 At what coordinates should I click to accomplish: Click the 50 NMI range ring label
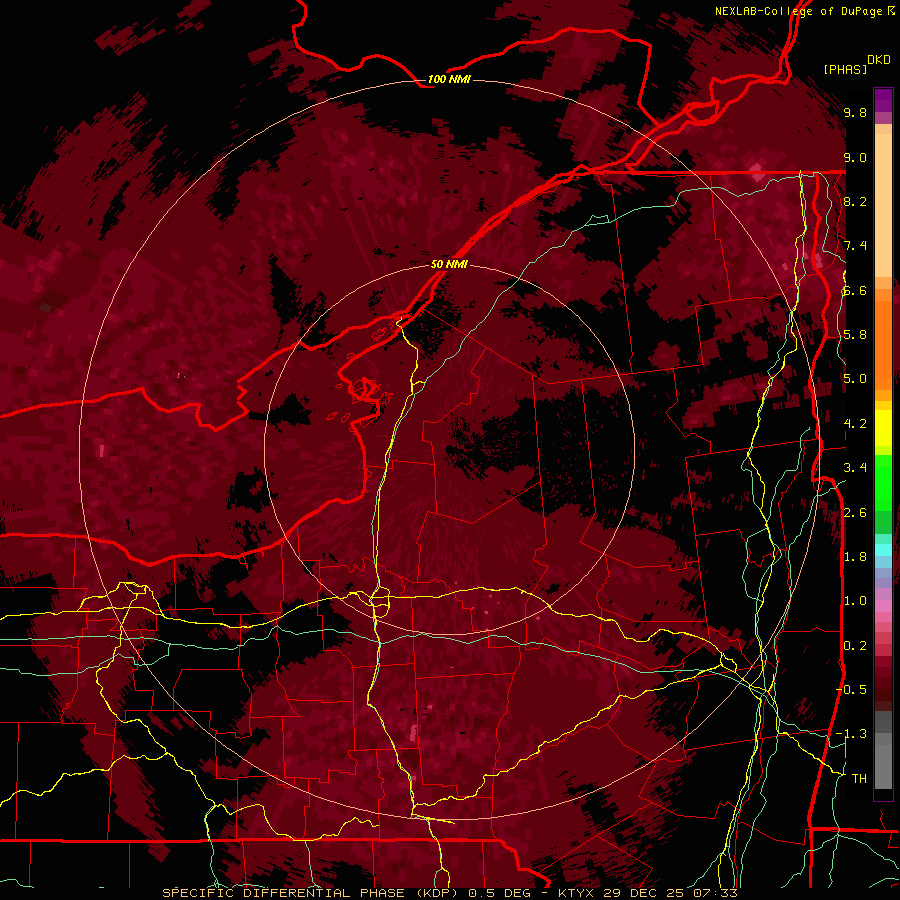pyautogui.click(x=449, y=264)
